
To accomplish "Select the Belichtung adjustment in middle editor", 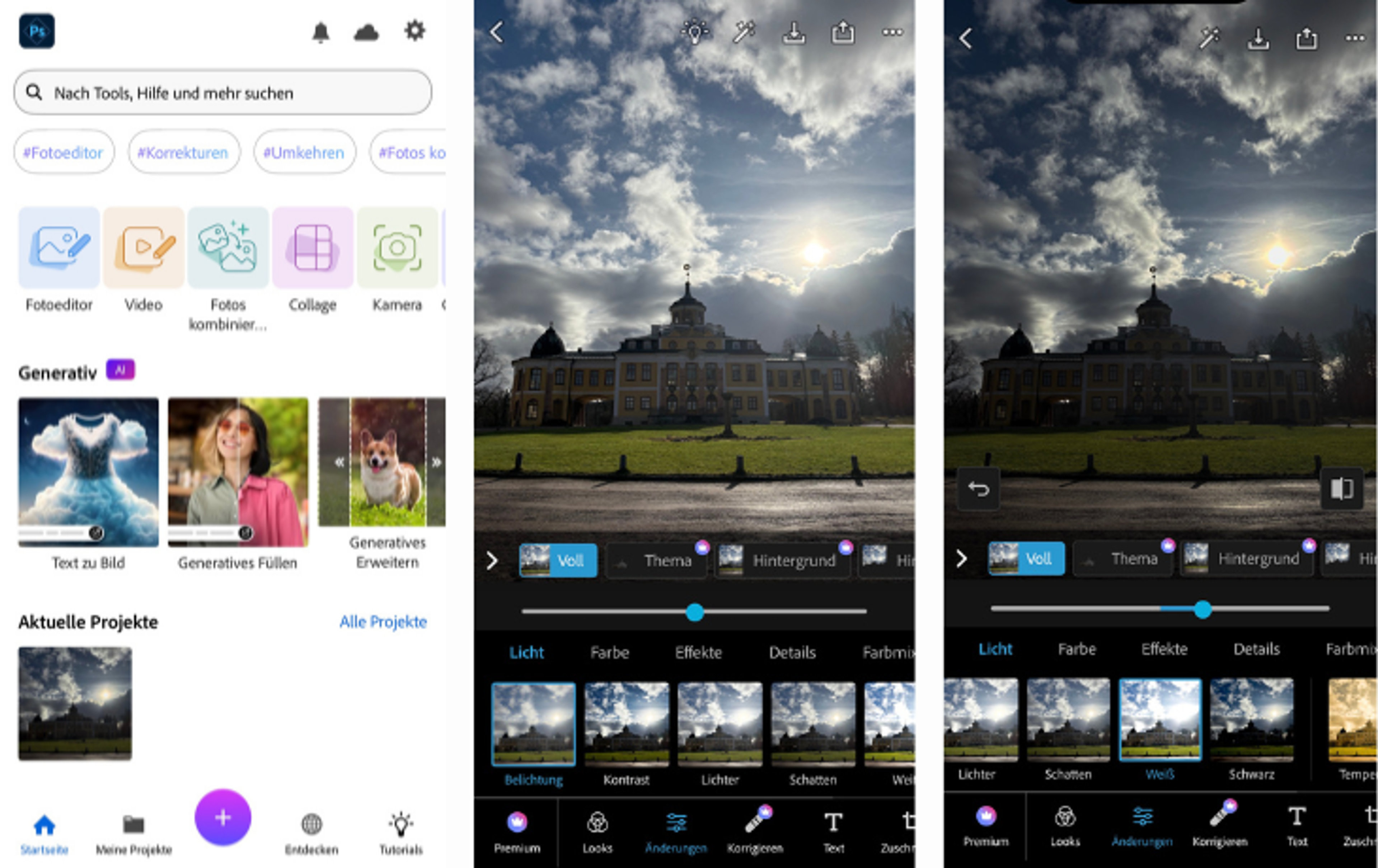I will (x=533, y=735).
